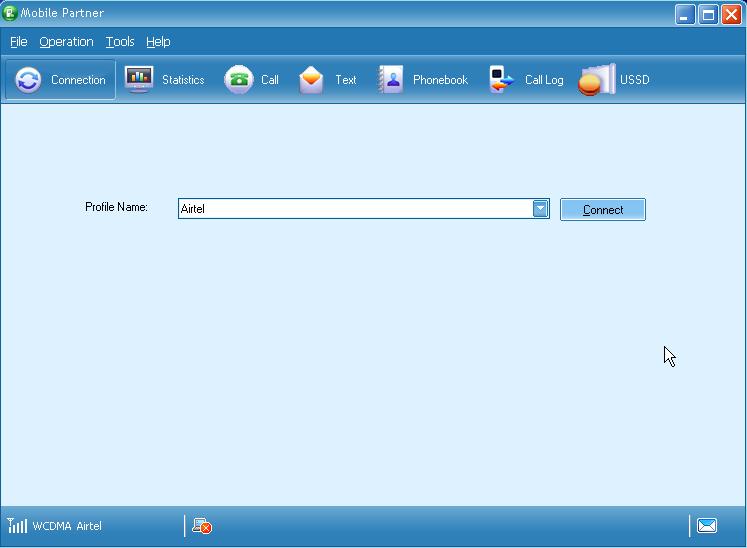Click the unread message envelope icon
Screen dimensions: 747x548
[707, 526]
